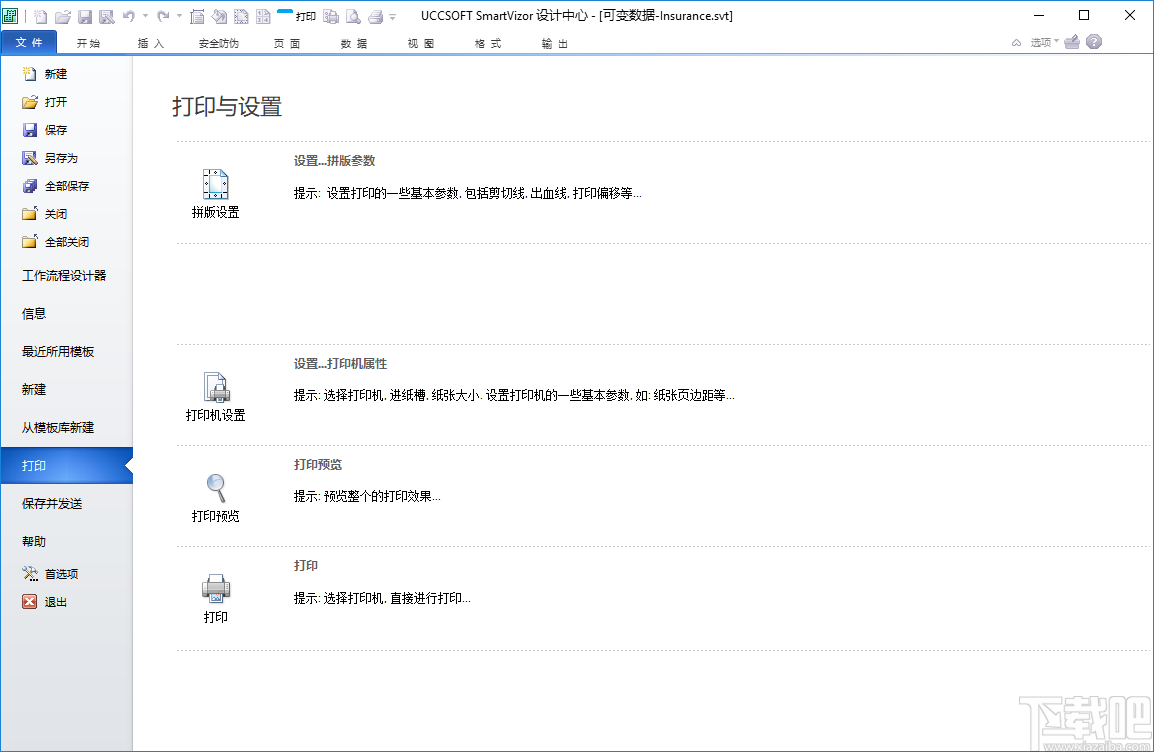Viewport: 1154px width, 752px height.
Task: Click the red 退出 exit icon
Action: [29, 601]
